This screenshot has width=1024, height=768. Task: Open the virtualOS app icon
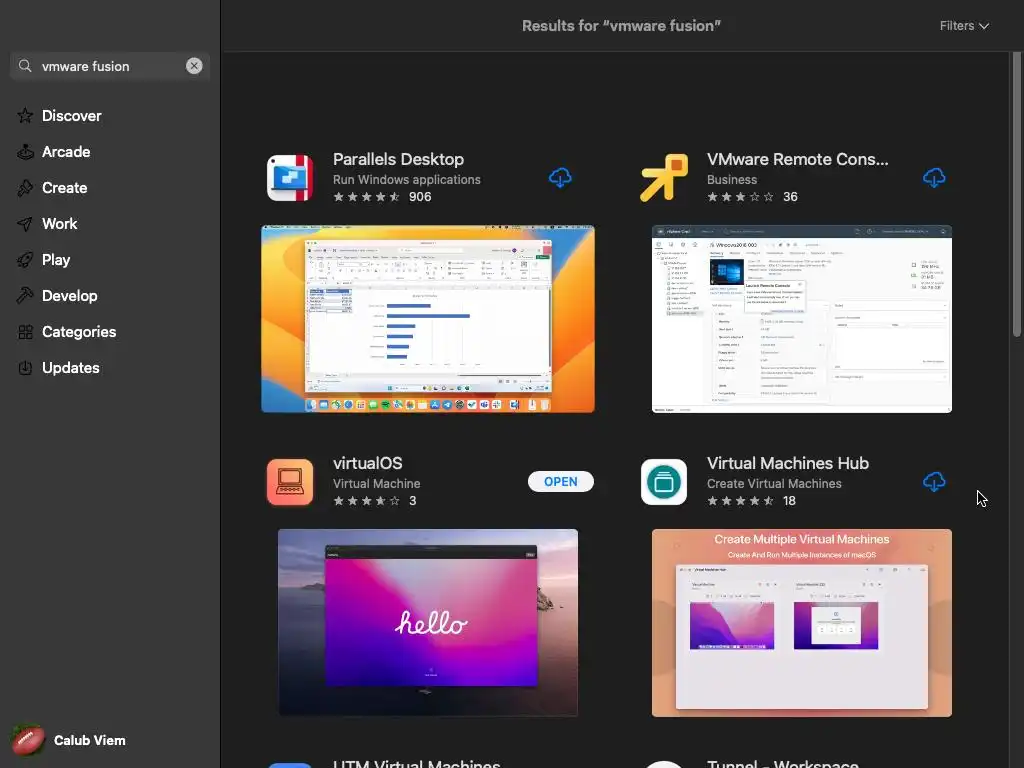pos(290,482)
